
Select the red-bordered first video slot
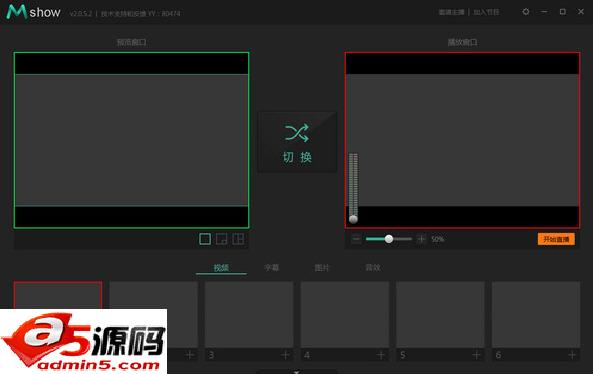58,295
